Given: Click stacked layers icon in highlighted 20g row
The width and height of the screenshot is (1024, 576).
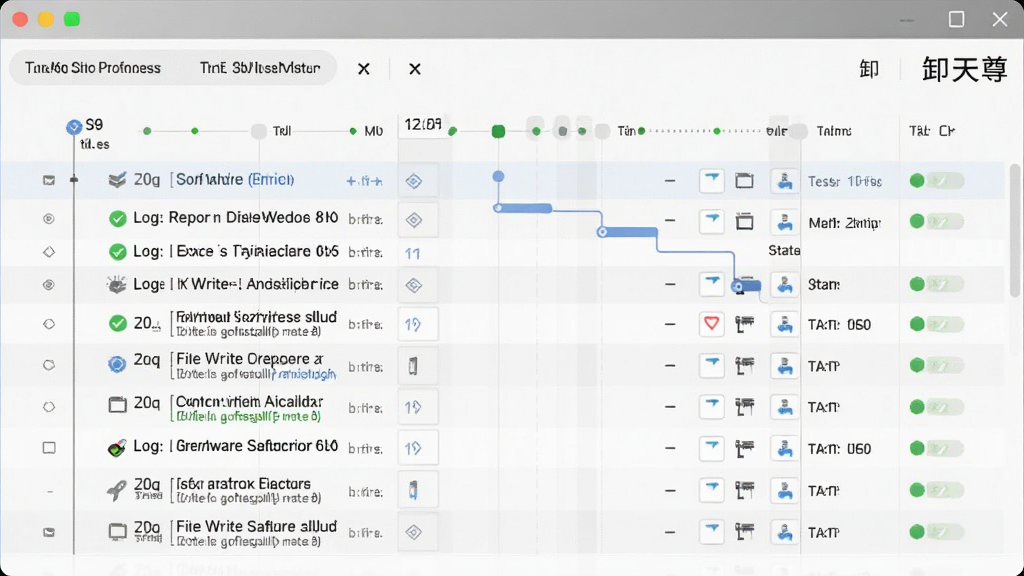Looking at the screenshot, I should [117, 180].
